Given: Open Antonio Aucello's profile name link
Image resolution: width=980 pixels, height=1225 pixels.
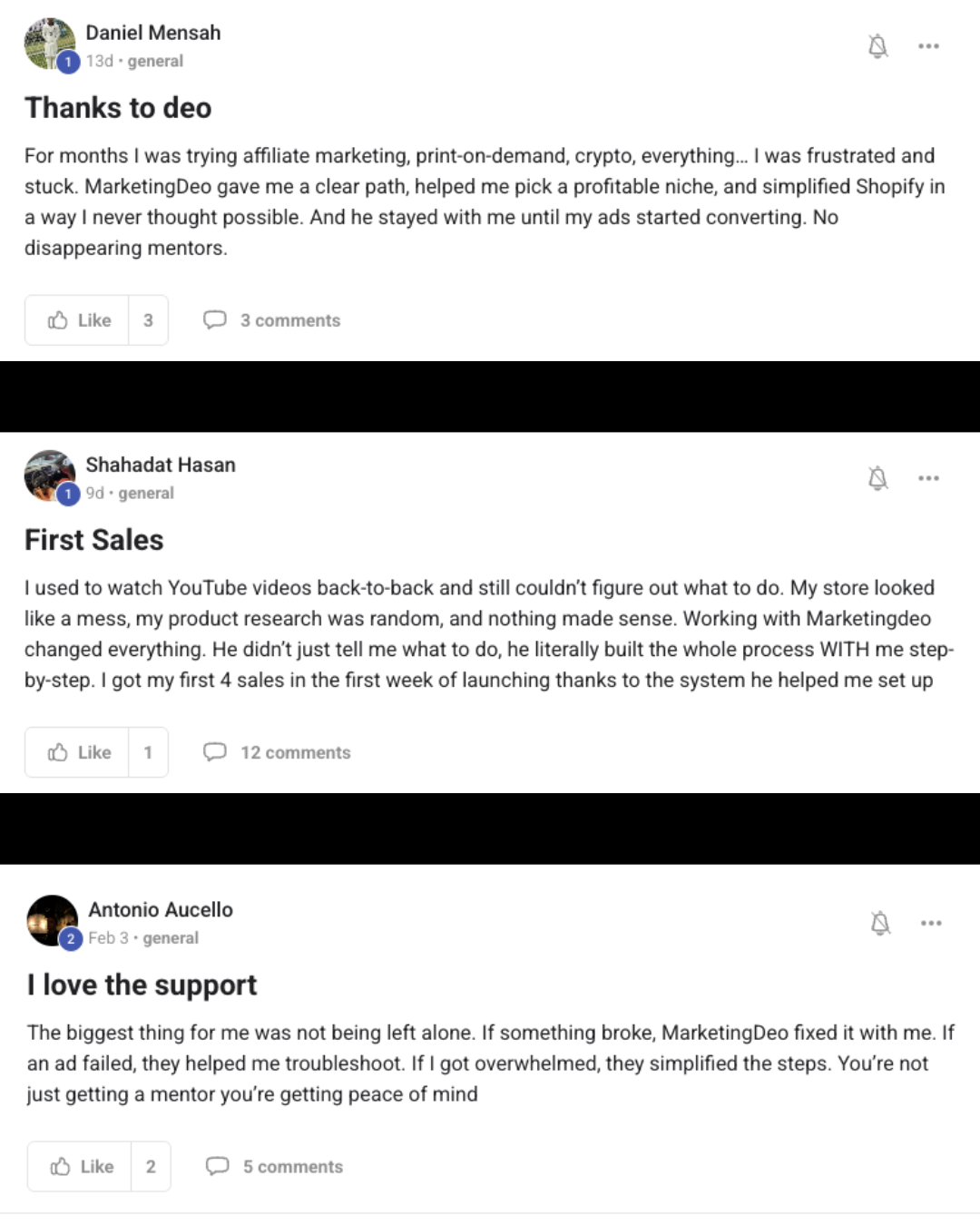Looking at the screenshot, I should (161, 909).
